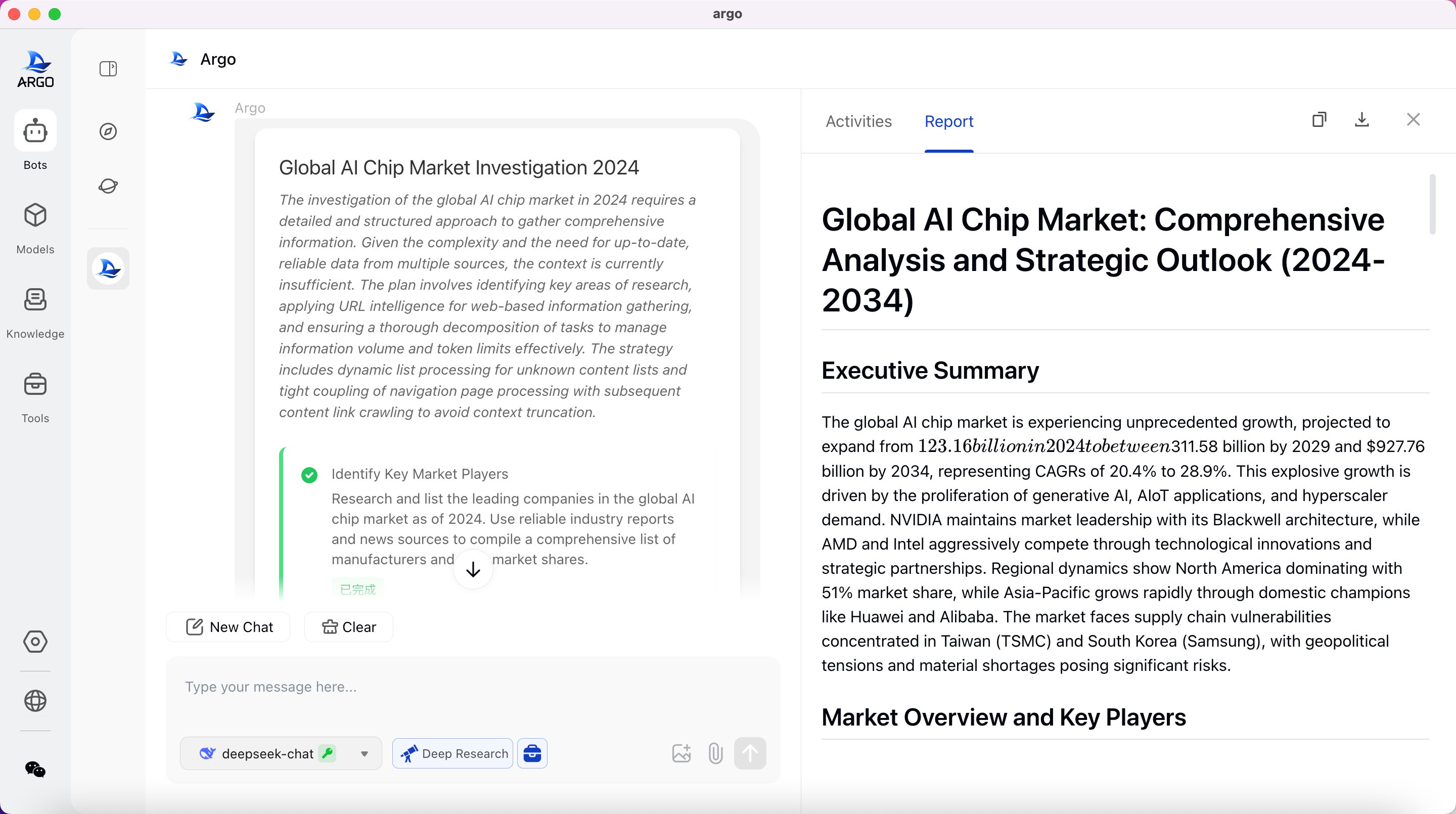1456x814 pixels.
Task: Select the Report tab
Action: [948, 121]
